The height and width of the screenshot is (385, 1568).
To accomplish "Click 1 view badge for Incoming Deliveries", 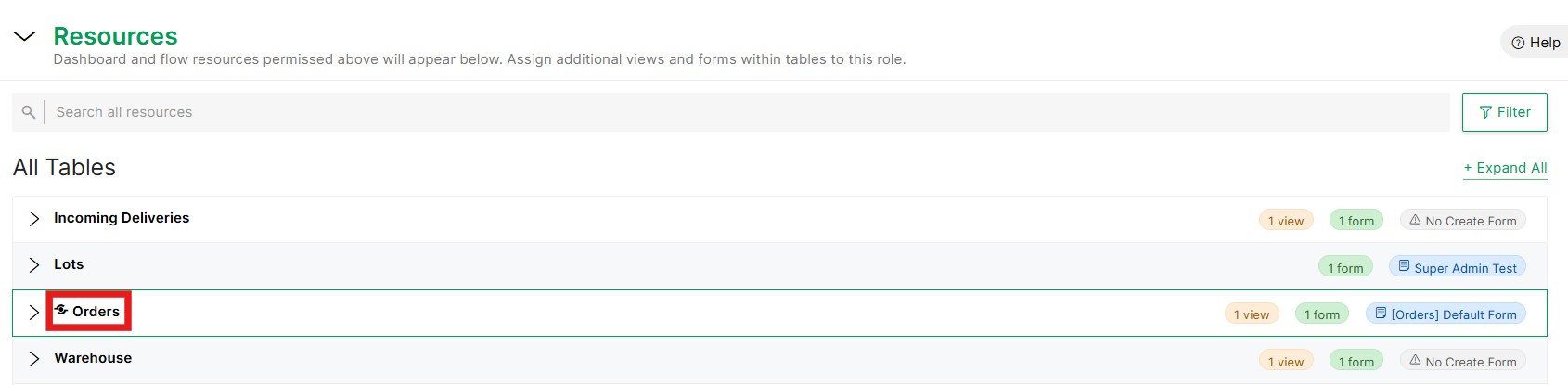I will 1286,220.
